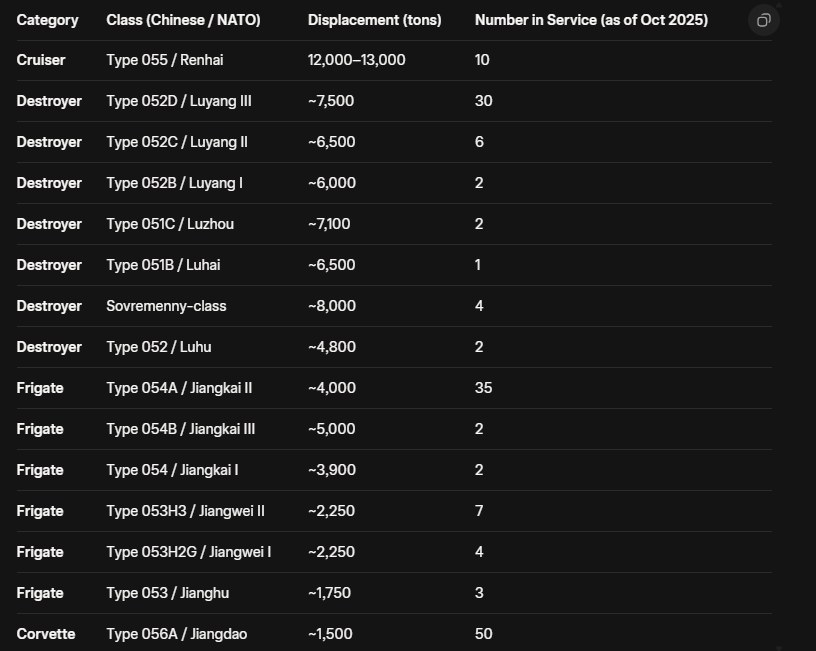This screenshot has width=816, height=651.
Task: Click the '4' count for Sovremenny-class
Action: [x=479, y=306]
